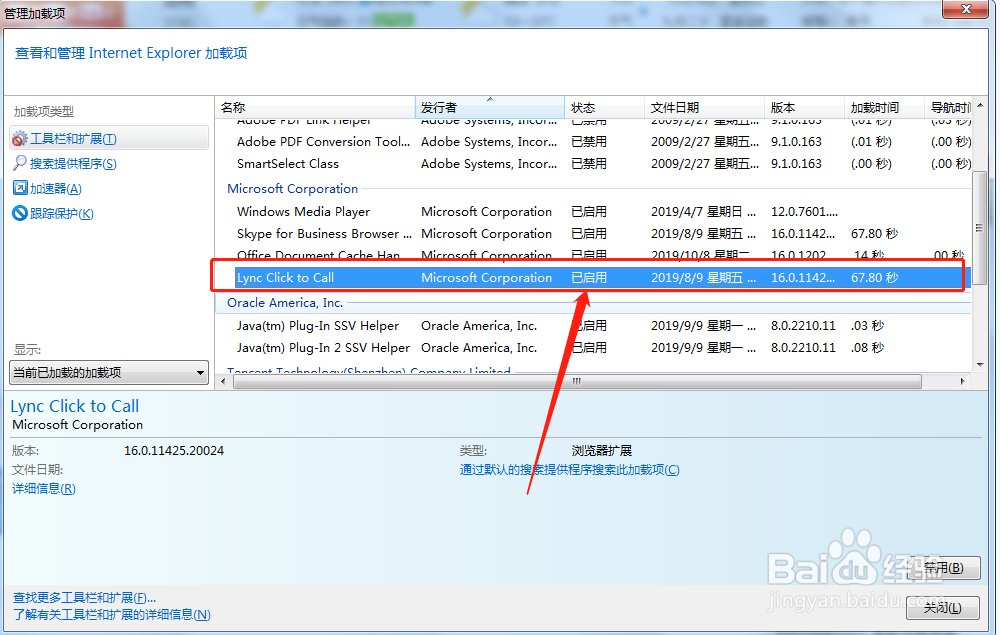Select the Accelerators icon
Viewport: 1000px width, 635px height.
20,188
